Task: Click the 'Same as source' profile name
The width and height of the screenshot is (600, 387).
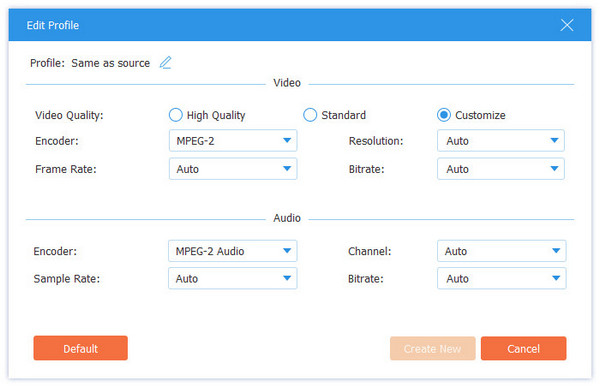Action: tap(111, 63)
